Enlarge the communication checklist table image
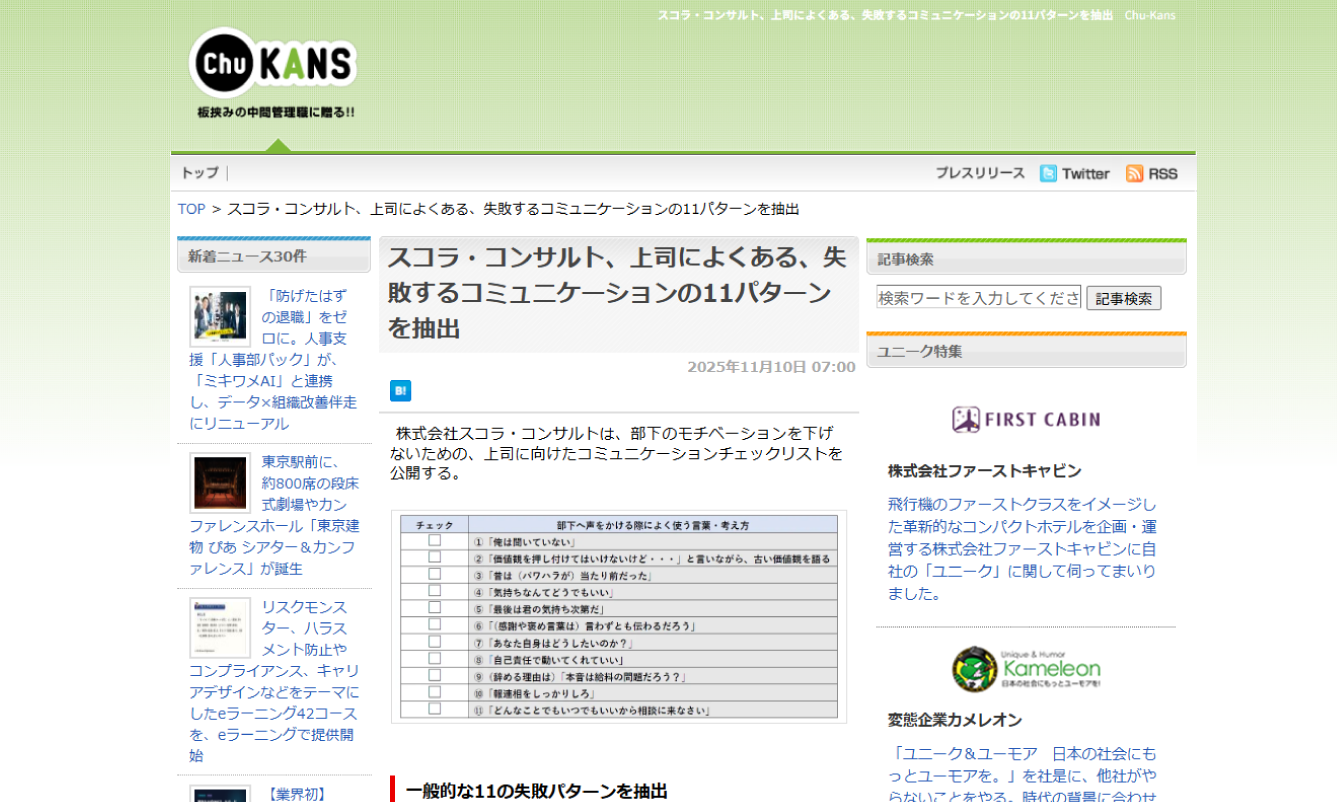 (618, 616)
